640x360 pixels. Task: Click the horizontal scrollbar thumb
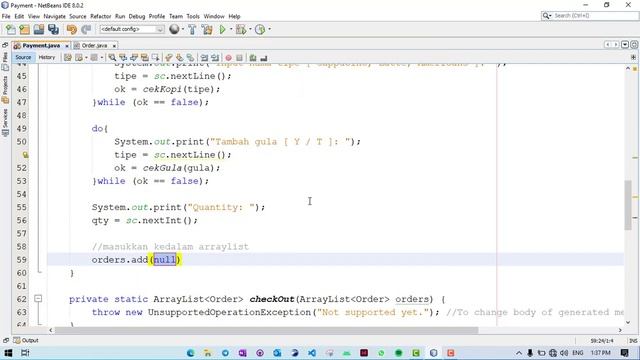coord(266,330)
